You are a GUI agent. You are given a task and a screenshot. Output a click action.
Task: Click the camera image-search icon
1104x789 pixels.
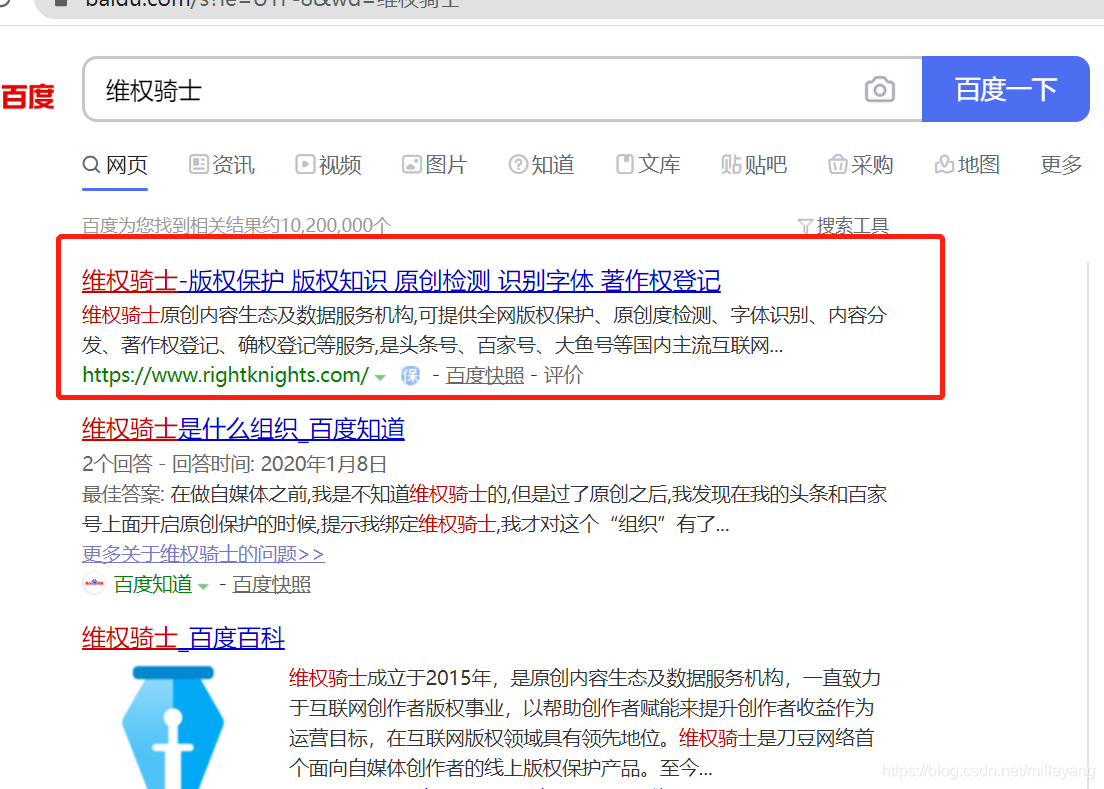pyautogui.click(x=879, y=89)
